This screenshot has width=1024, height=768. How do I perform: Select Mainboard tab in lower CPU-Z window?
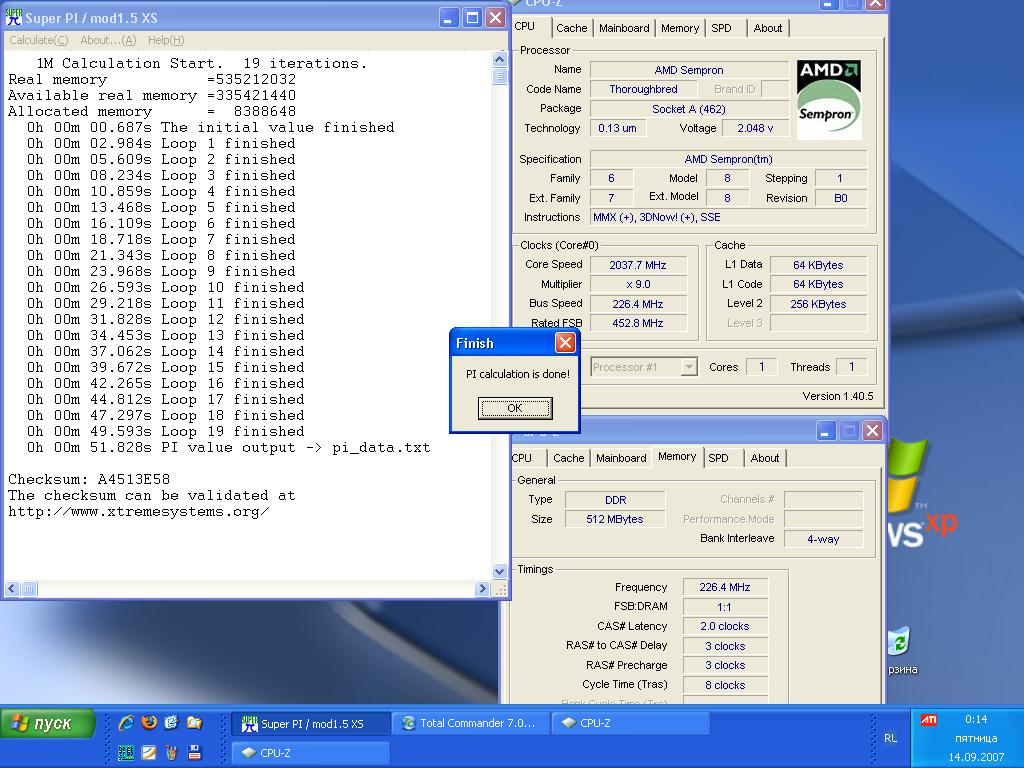(x=620, y=458)
